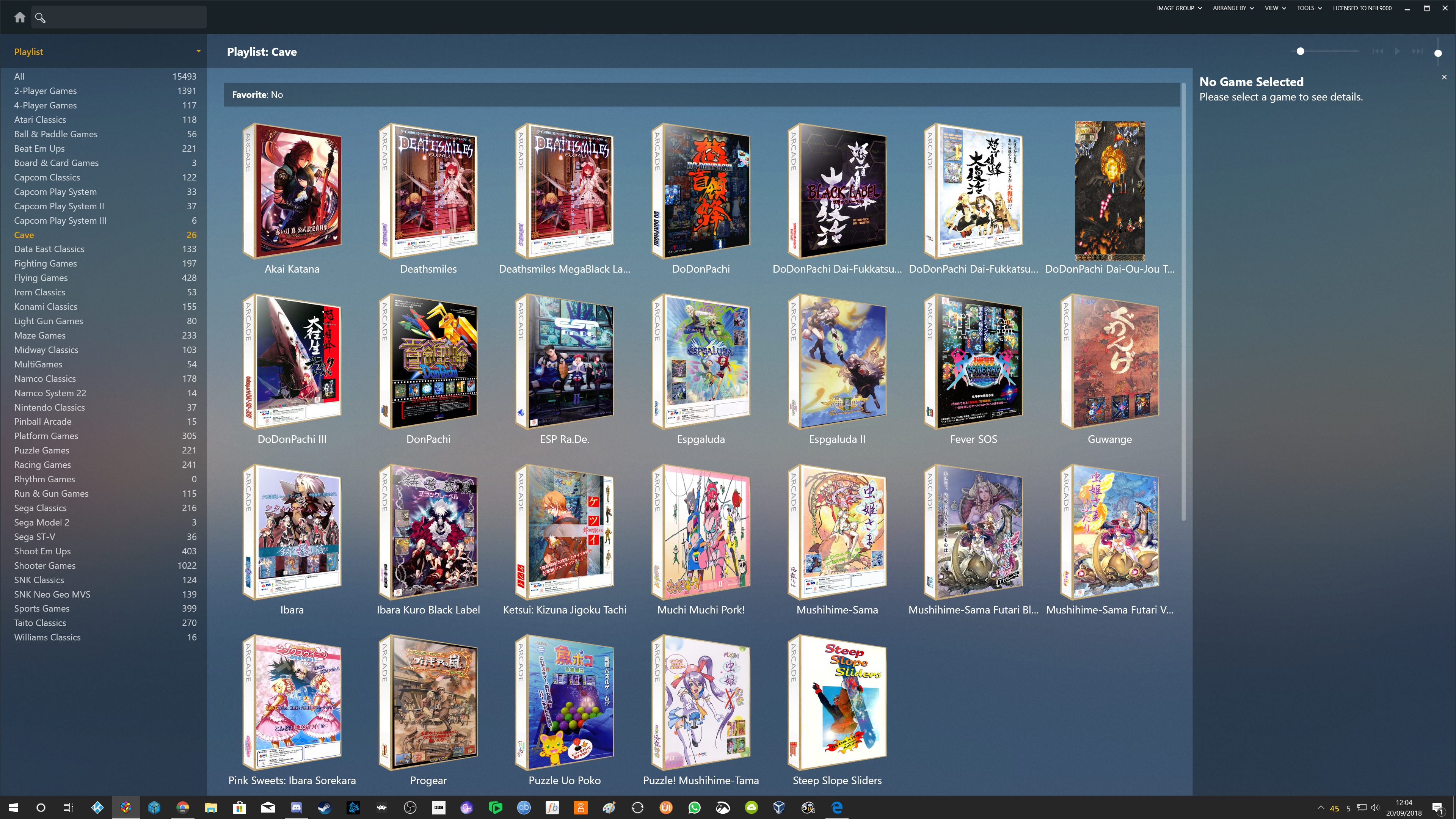Click the Favorite: No filter header
Viewport: 1456px width, 819px height.
(701, 94)
